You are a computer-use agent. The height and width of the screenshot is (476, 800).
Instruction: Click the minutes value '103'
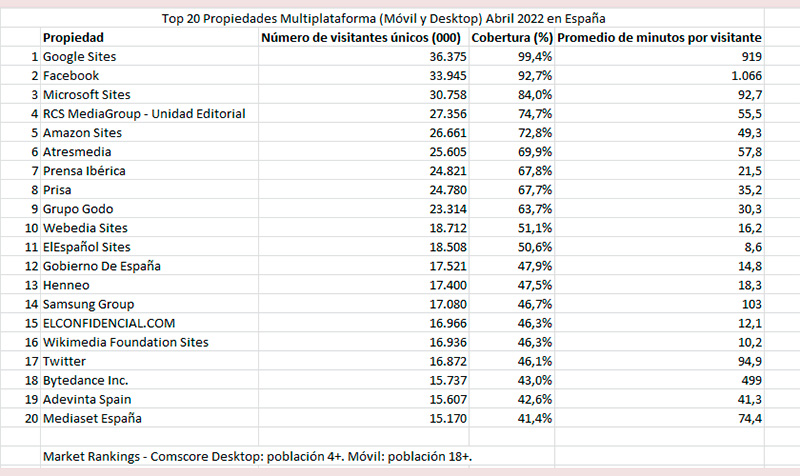[752, 304]
